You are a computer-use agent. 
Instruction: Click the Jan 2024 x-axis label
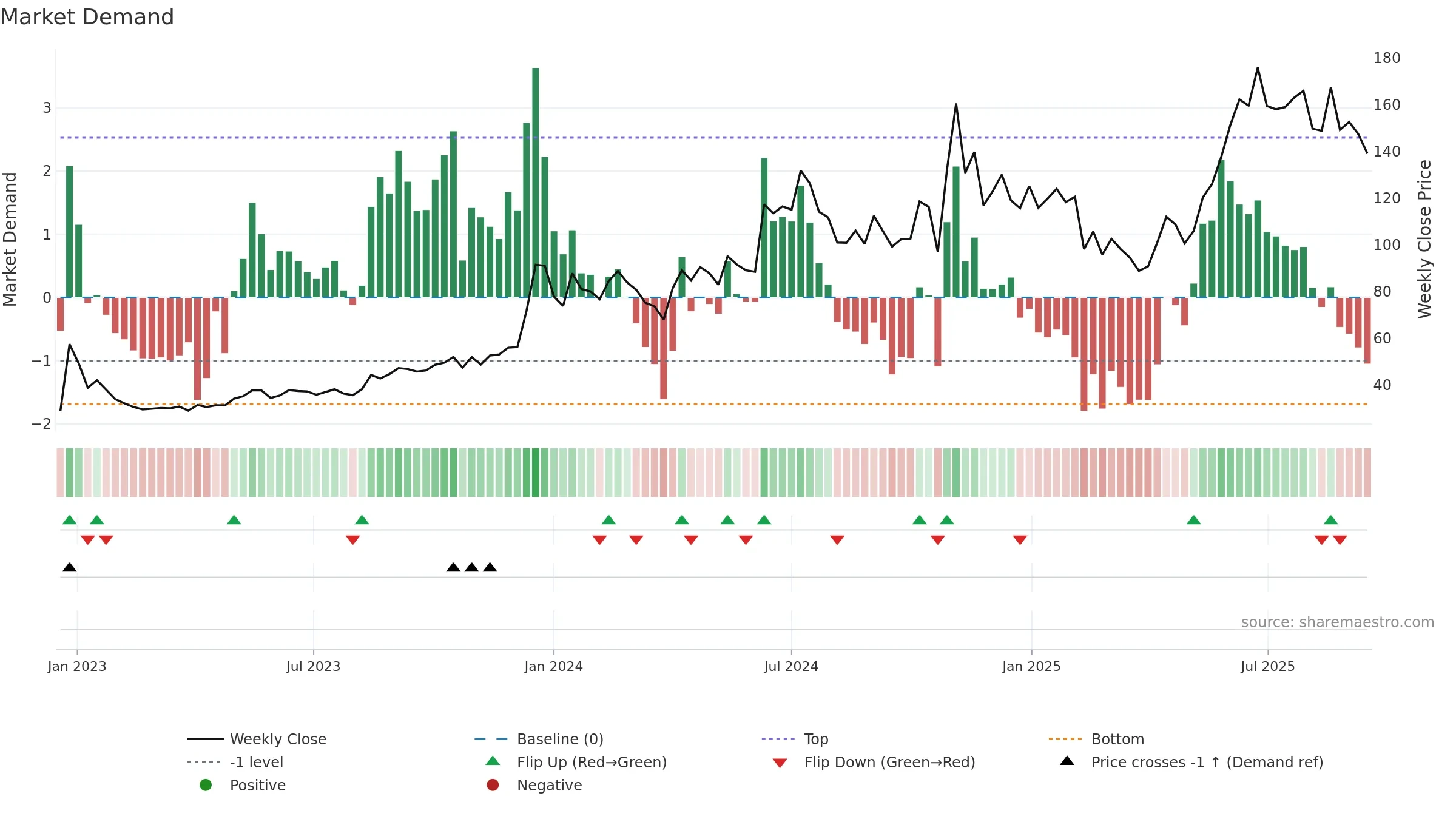[x=553, y=666]
